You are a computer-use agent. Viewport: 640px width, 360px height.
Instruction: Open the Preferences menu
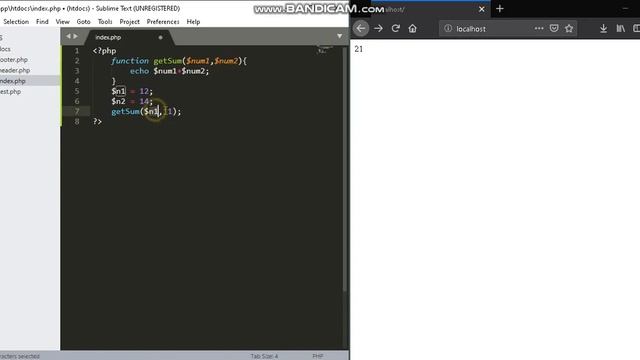tap(163, 22)
